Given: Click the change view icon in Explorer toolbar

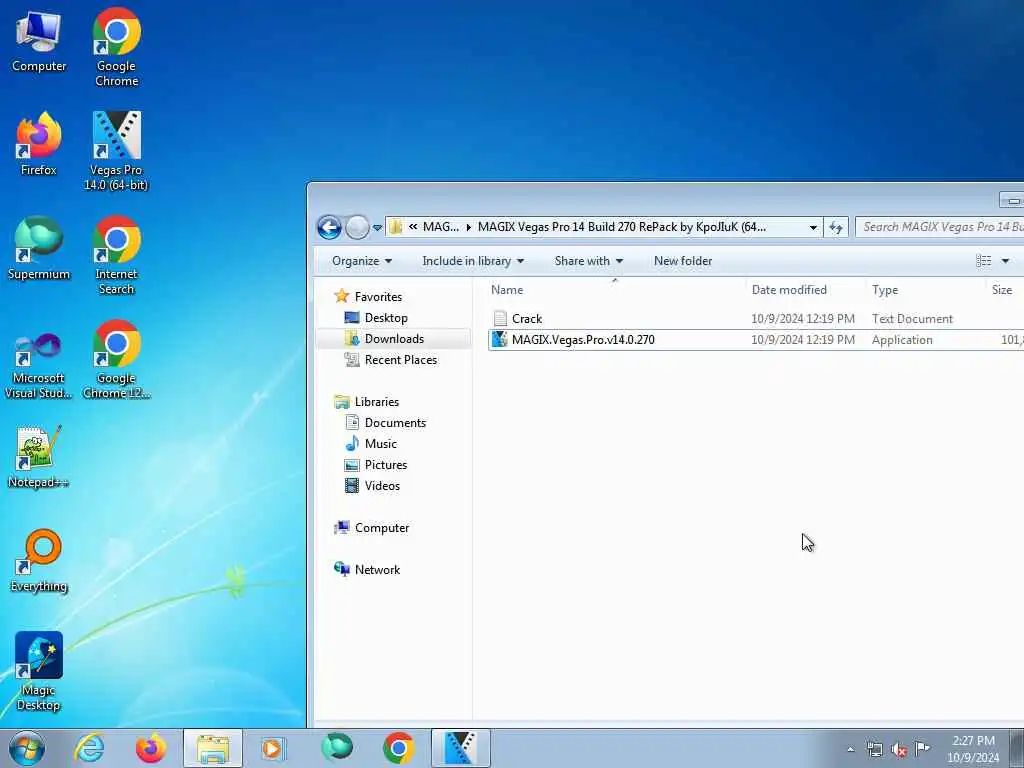Looking at the screenshot, I should tap(983, 261).
